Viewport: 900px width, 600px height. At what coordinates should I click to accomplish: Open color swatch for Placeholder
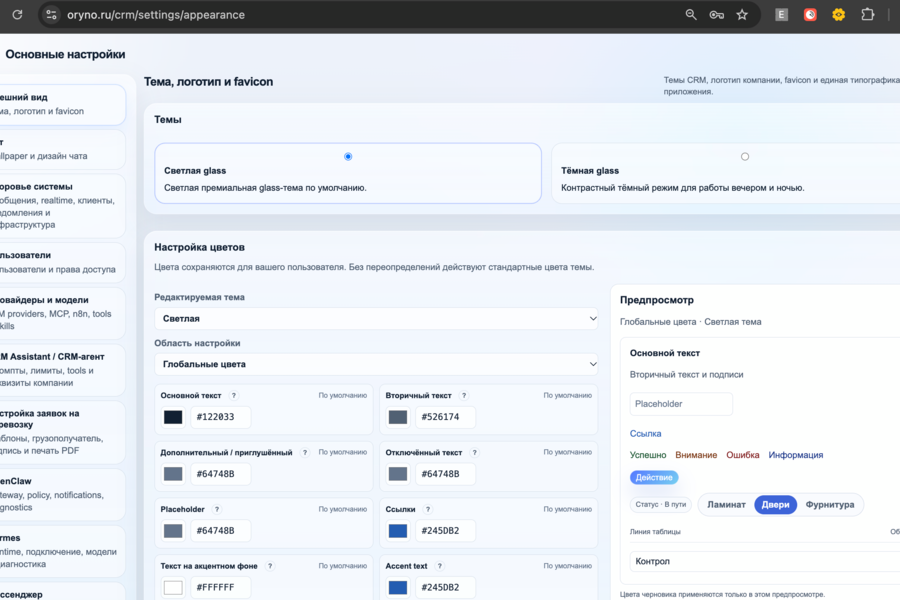[173, 531]
